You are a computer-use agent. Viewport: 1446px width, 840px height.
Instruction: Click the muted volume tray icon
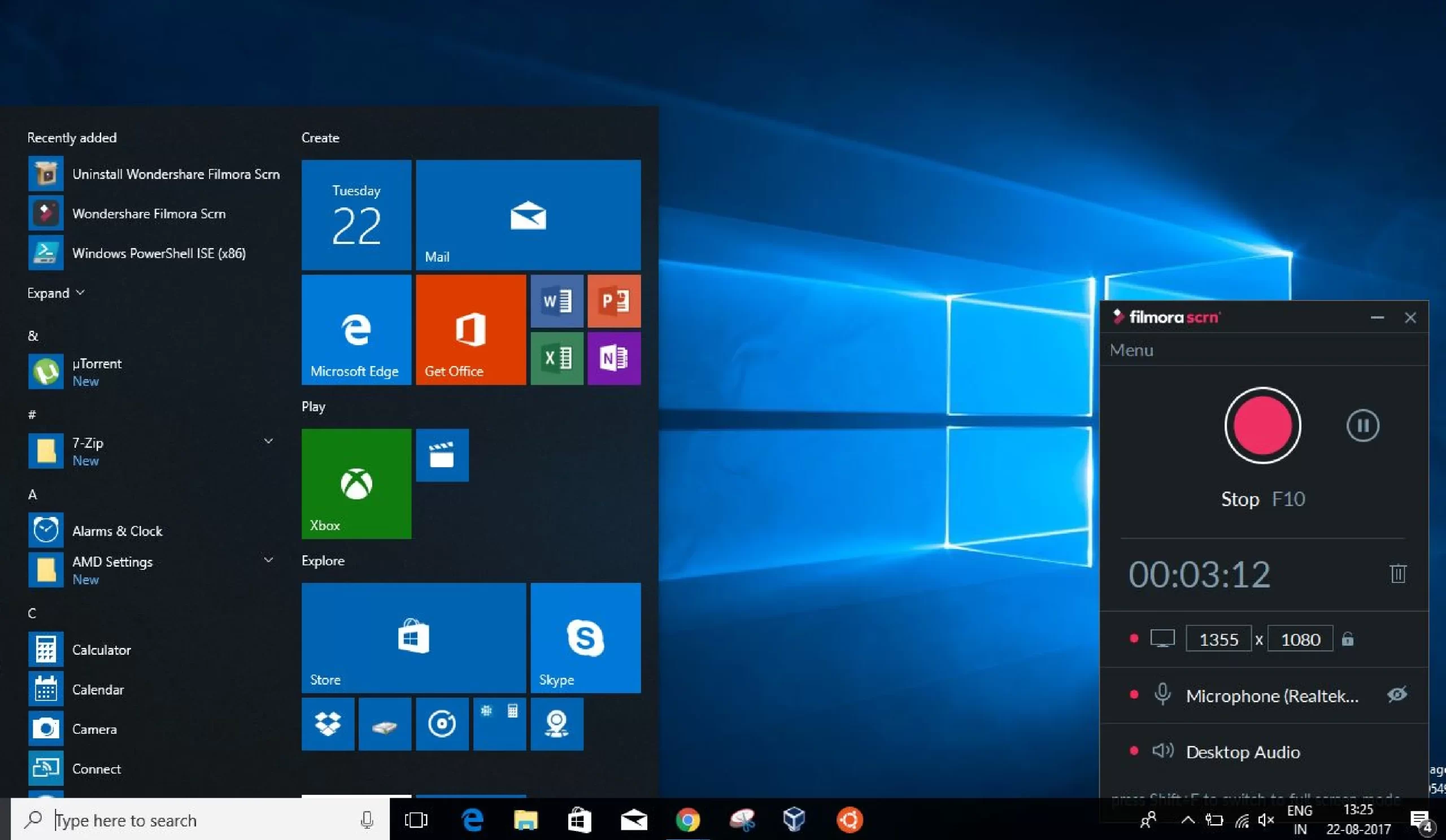[x=1266, y=820]
